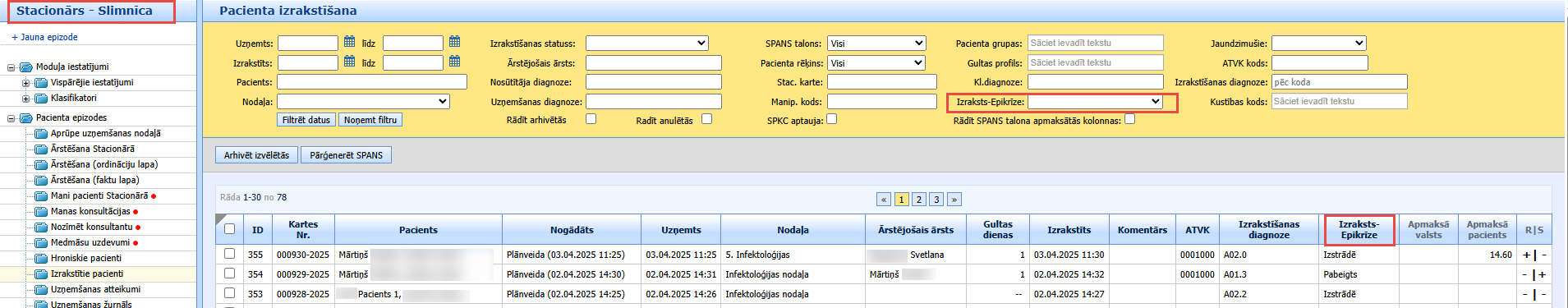Image resolution: width=1568 pixels, height=308 pixels.
Task: Enable the Rādīt arhivētās checkbox
Action: [591, 119]
